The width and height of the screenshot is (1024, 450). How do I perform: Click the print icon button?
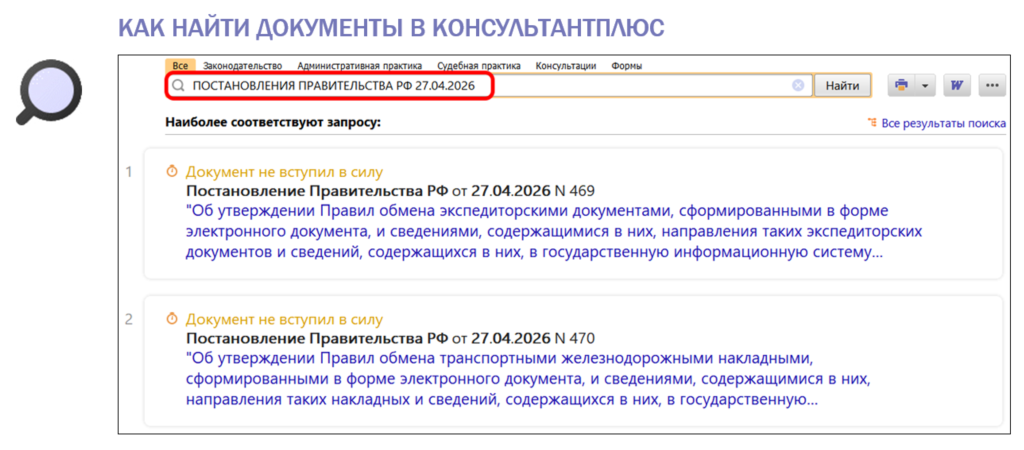pyautogui.click(x=902, y=86)
